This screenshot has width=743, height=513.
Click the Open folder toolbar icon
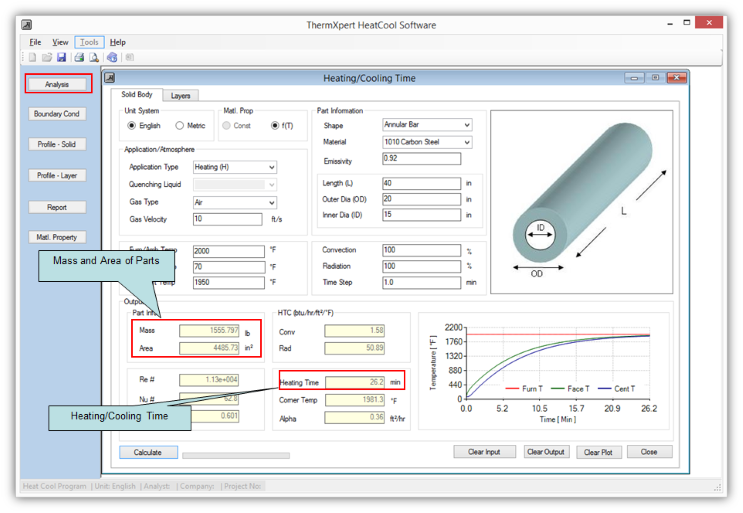pos(46,57)
